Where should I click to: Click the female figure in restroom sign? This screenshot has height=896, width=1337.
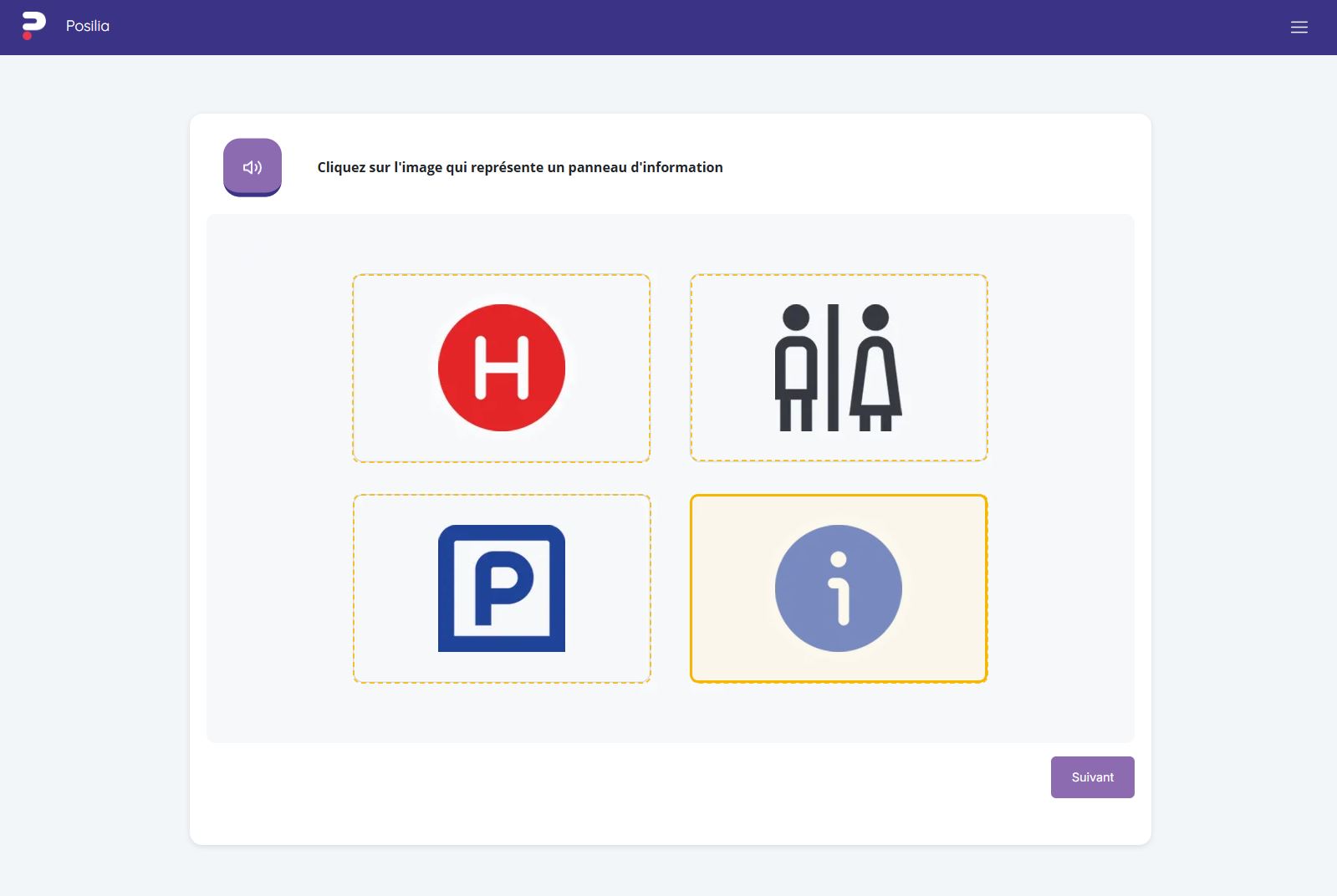875,368
